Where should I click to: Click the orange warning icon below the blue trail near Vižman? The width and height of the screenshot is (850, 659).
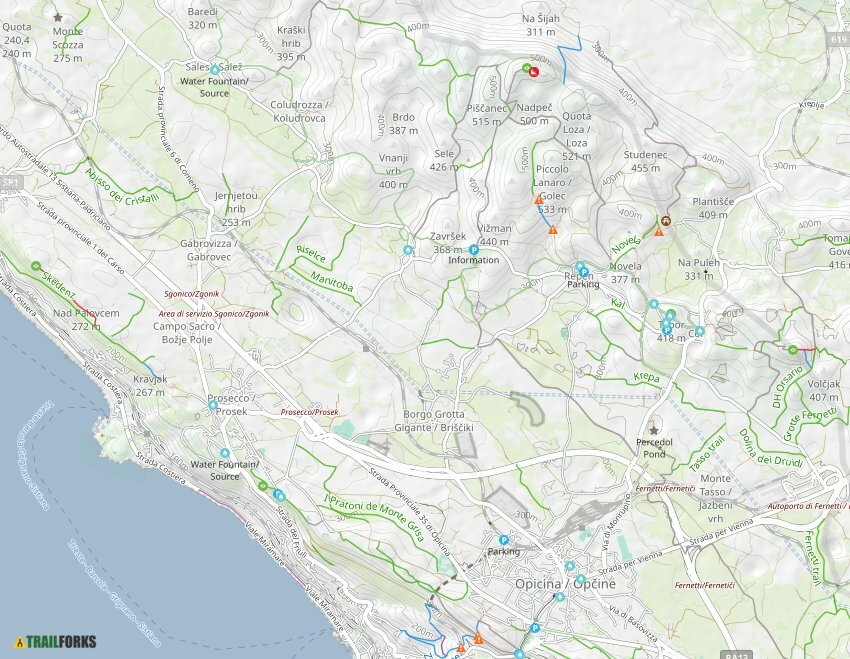pyautogui.click(x=552, y=230)
